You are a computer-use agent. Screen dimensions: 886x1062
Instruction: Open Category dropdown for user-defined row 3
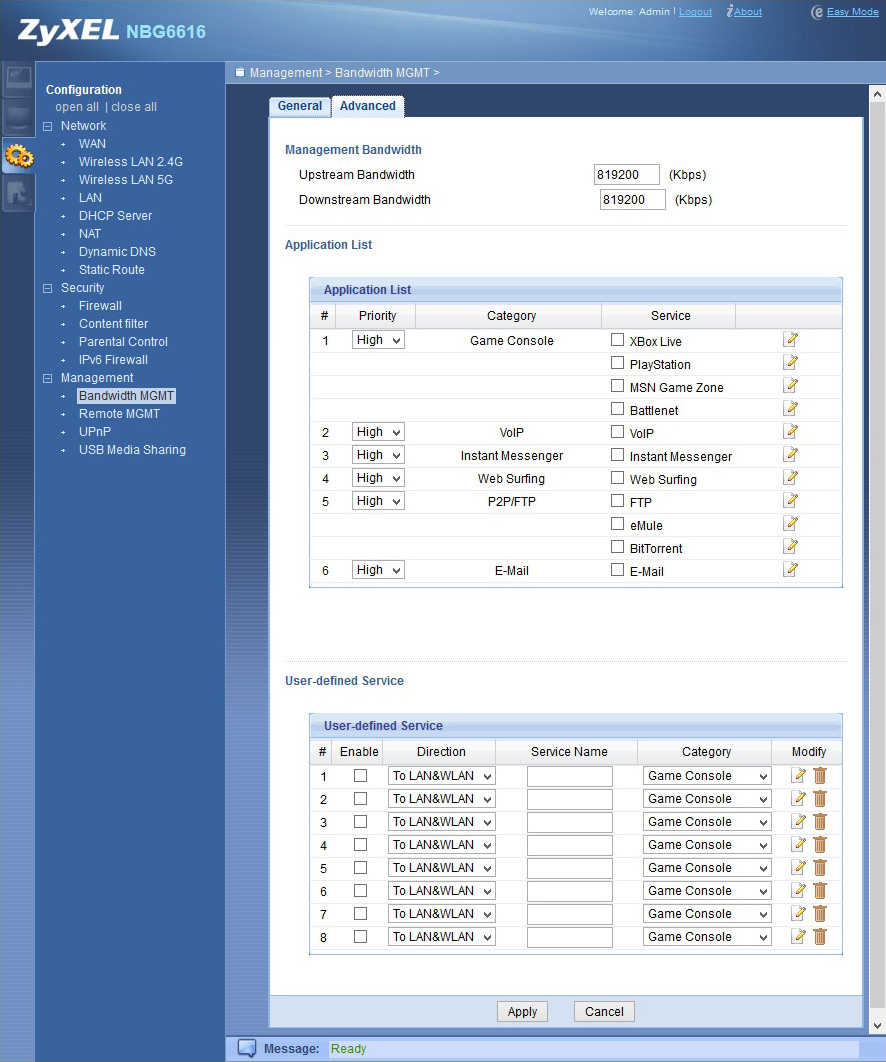pos(707,822)
